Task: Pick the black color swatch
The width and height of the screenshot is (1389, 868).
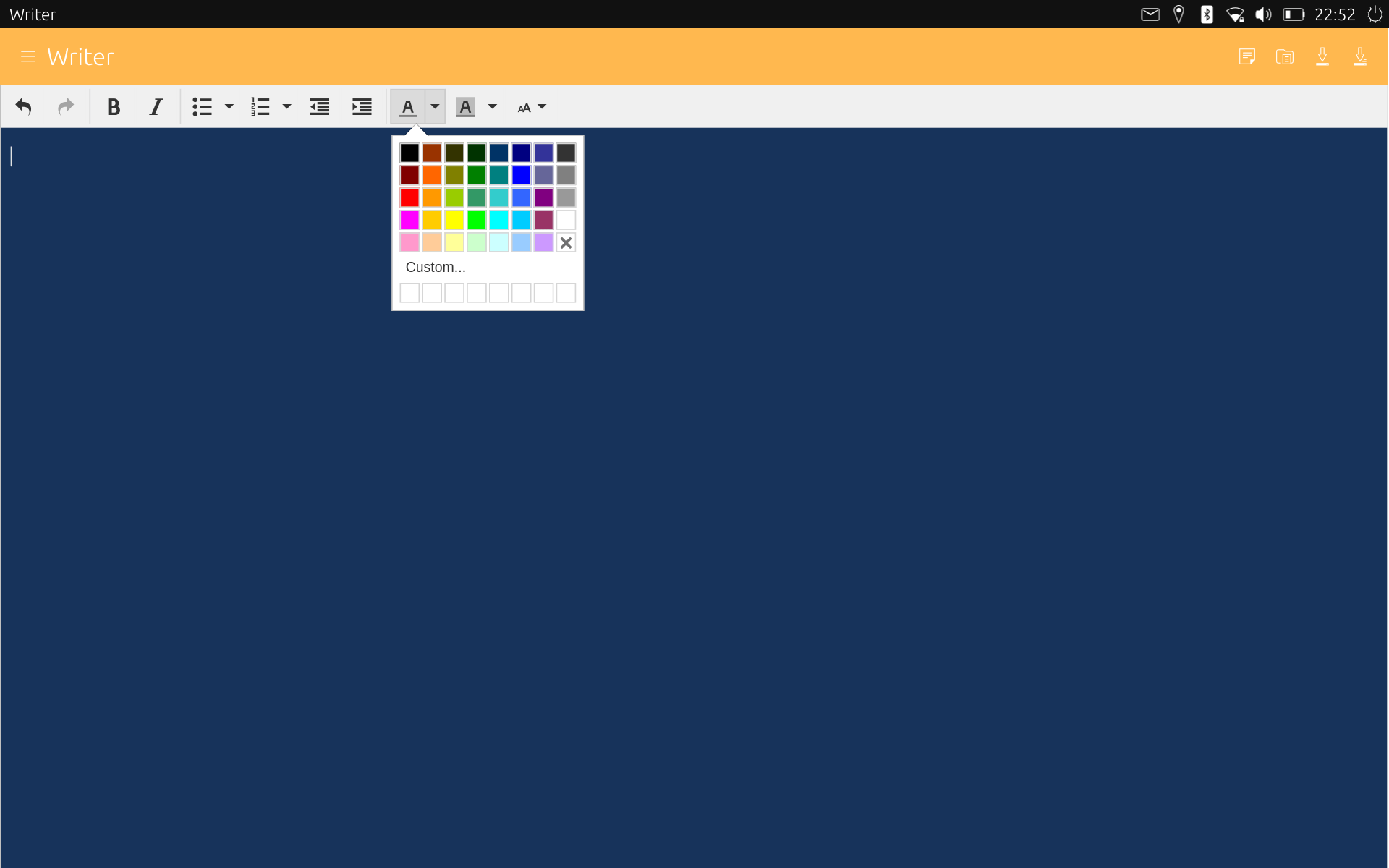Action: coord(409,153)
